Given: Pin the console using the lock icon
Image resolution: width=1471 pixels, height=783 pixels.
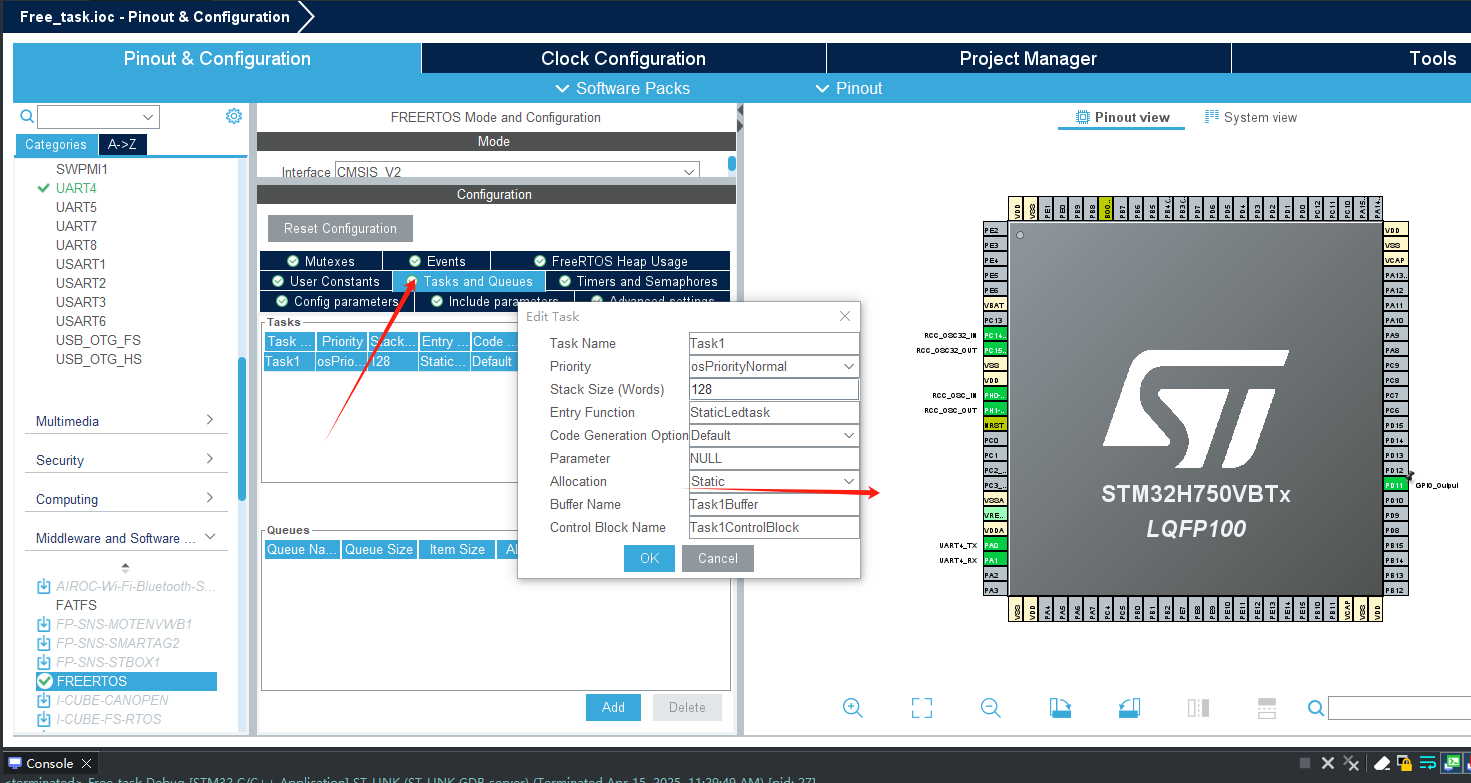Looking at the screenshot, I should (1404, 763).
